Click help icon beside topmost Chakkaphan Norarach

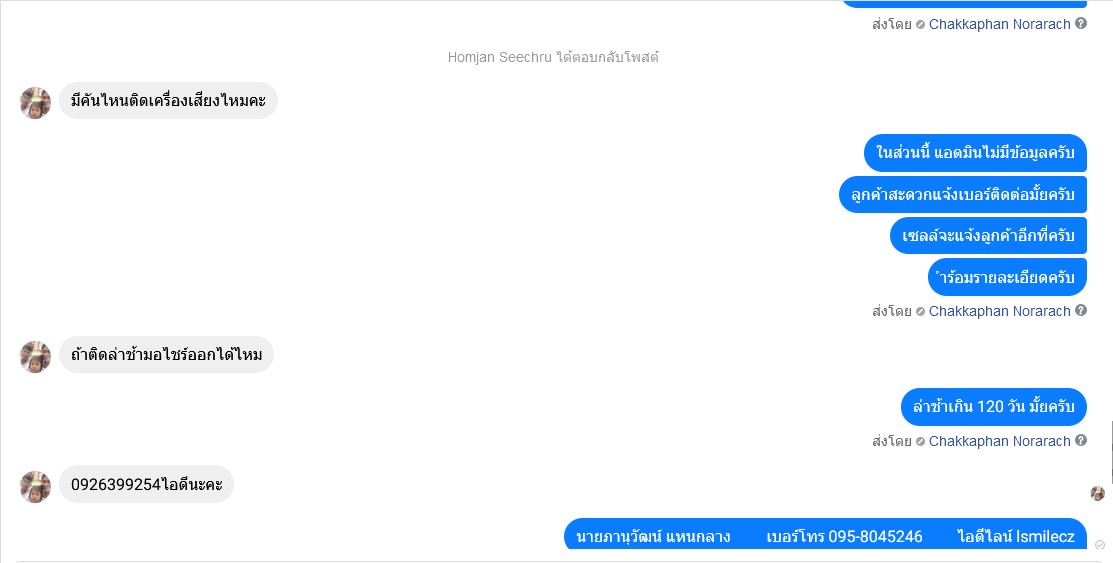(x=1080, y=23)
